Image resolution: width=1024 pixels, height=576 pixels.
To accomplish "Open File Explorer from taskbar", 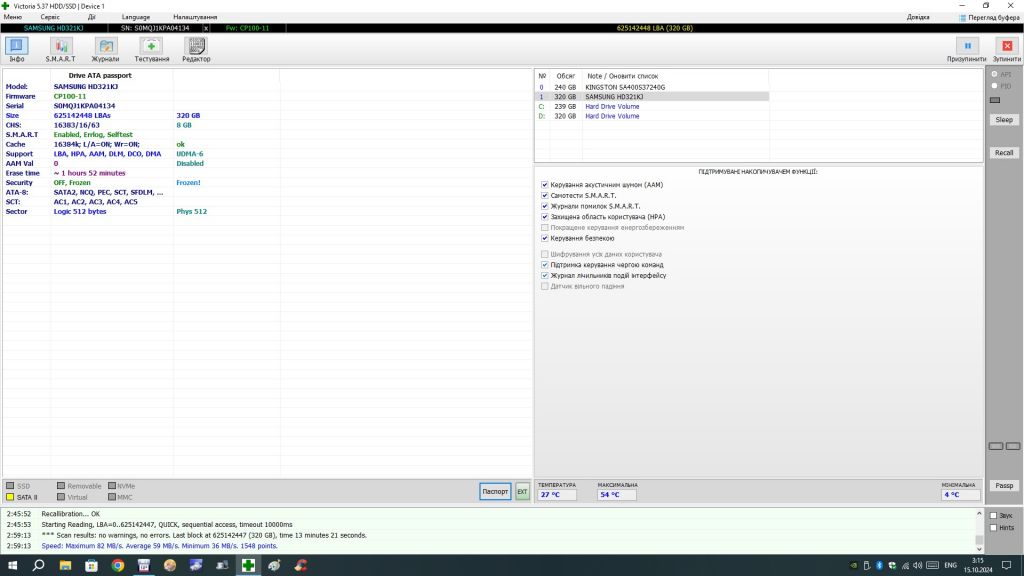I will (x=65, y=566).
